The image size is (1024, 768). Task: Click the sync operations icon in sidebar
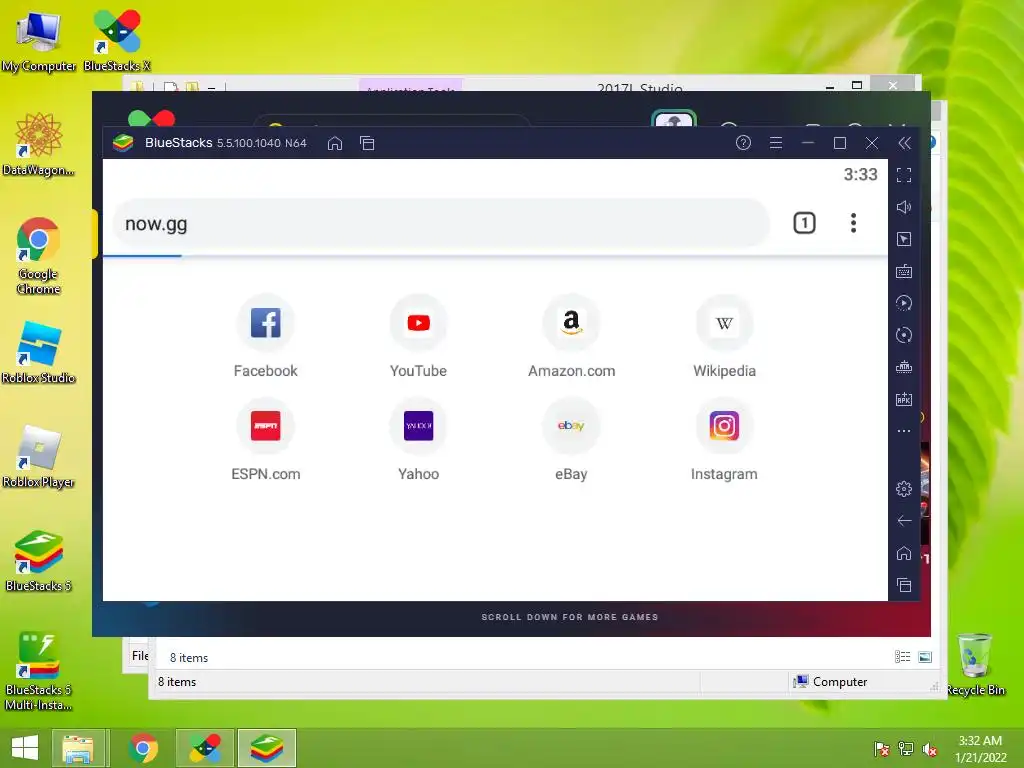[904, 303]
